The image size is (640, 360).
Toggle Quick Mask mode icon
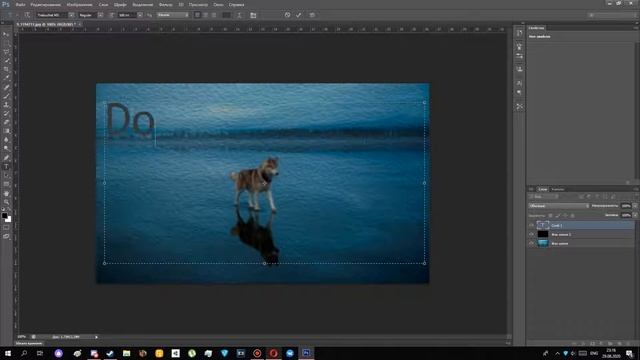tap(6, 228)
